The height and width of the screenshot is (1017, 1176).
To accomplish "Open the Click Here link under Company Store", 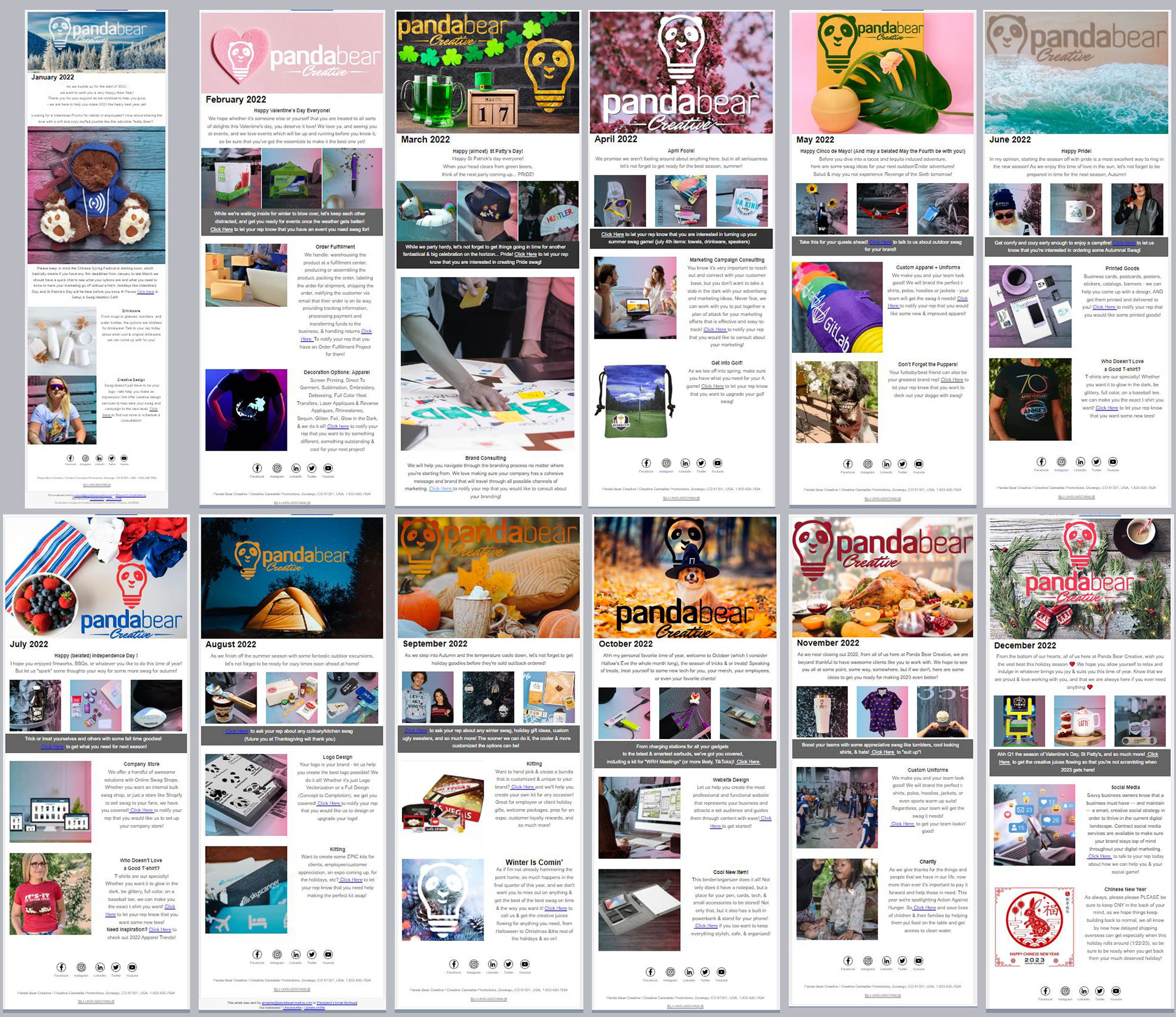I will (142, 810).
